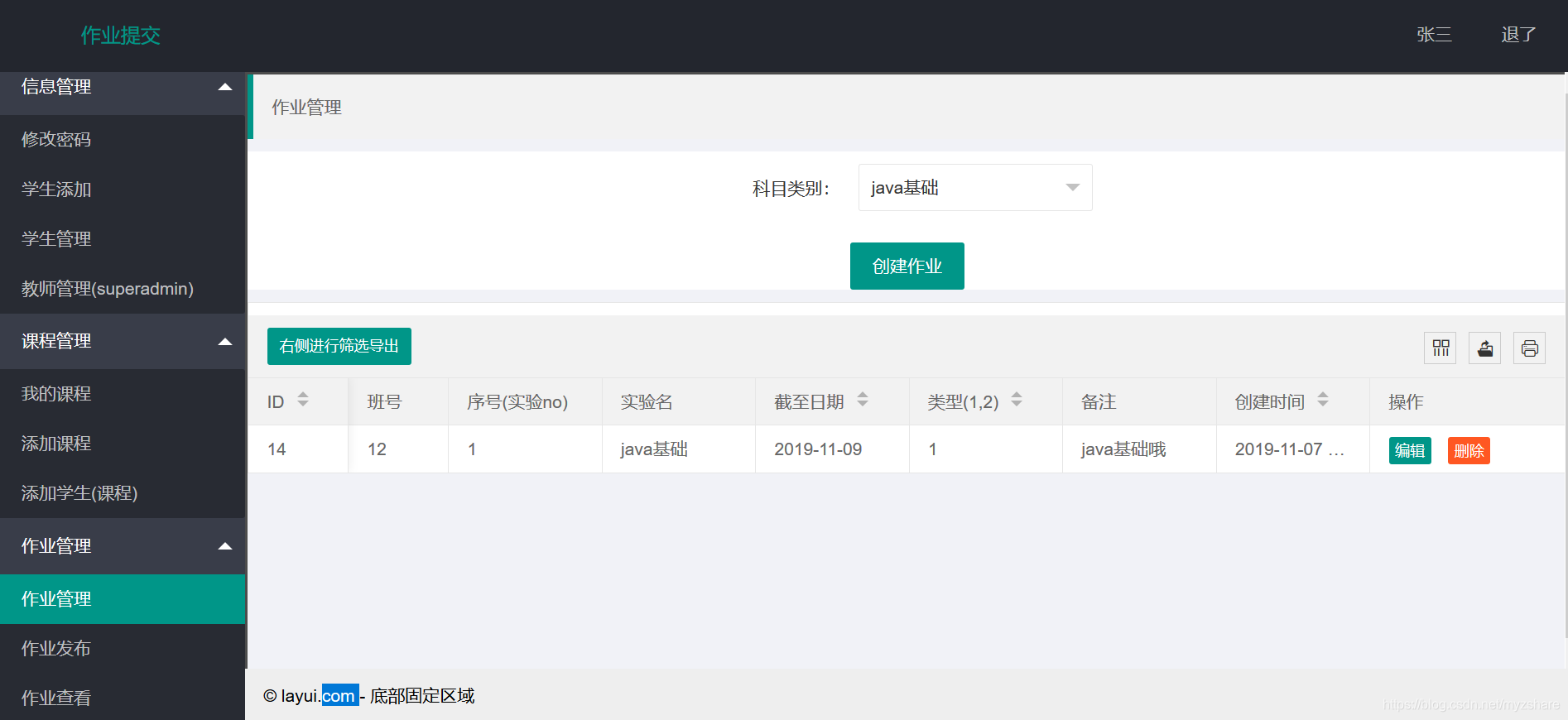Open the table column filter icon
The height and width of the screenshot is (720, 1568).
pyautogui.click(x=1441, y=348)
